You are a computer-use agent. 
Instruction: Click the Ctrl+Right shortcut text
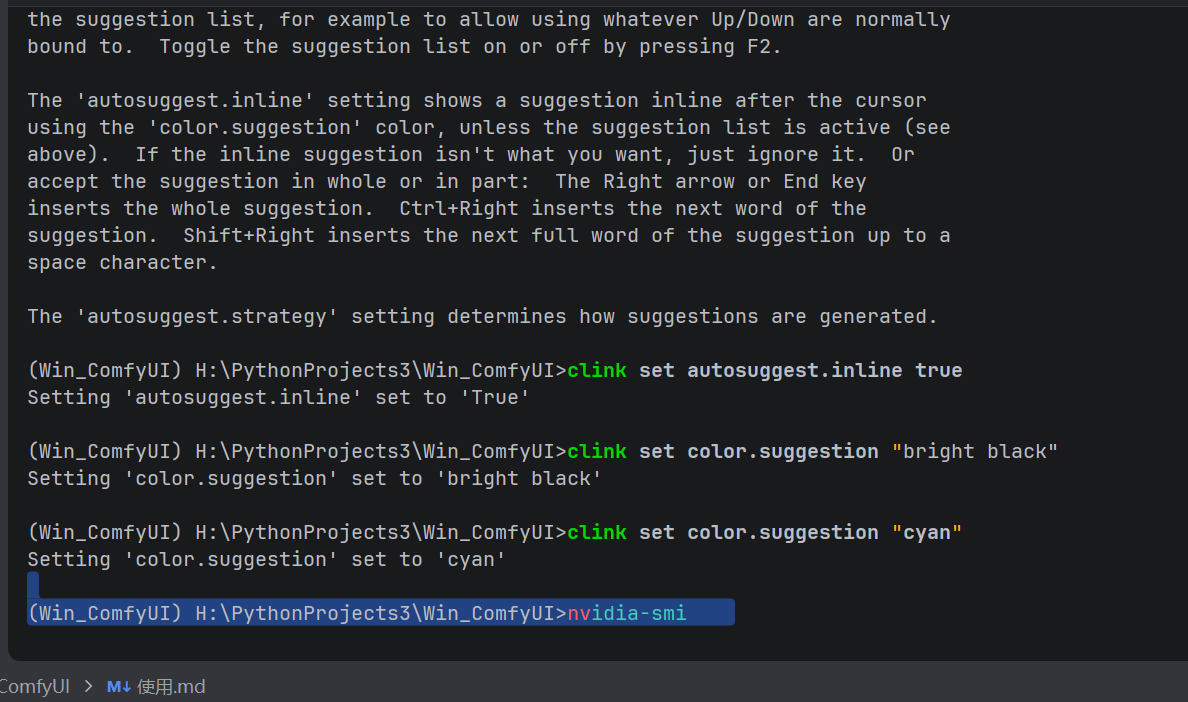coord(459,208)
